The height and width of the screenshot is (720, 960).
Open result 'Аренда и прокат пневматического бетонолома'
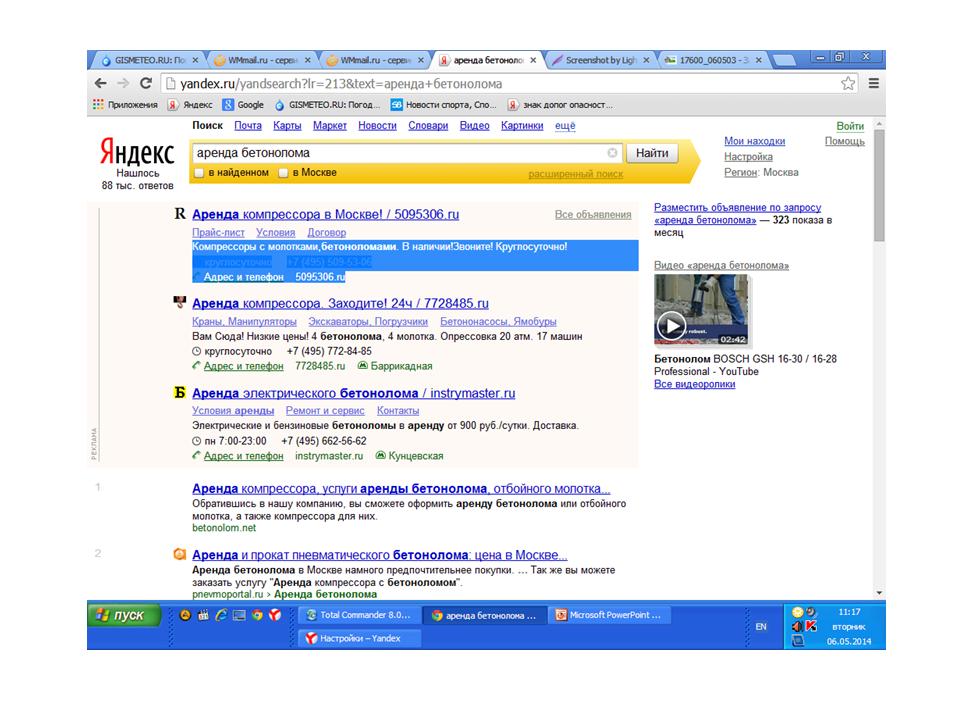[x=380, y=555]
